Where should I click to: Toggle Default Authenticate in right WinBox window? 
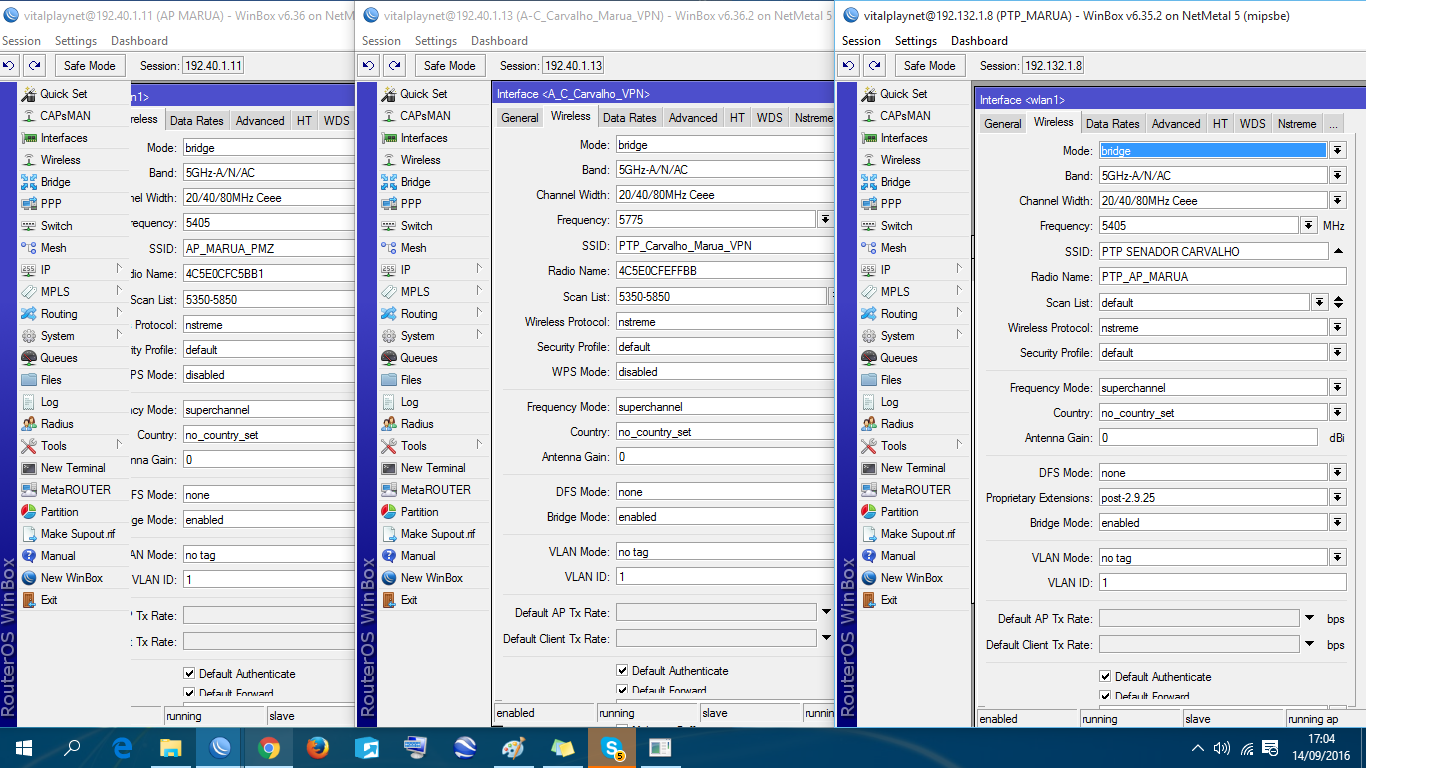(1105, 677)
